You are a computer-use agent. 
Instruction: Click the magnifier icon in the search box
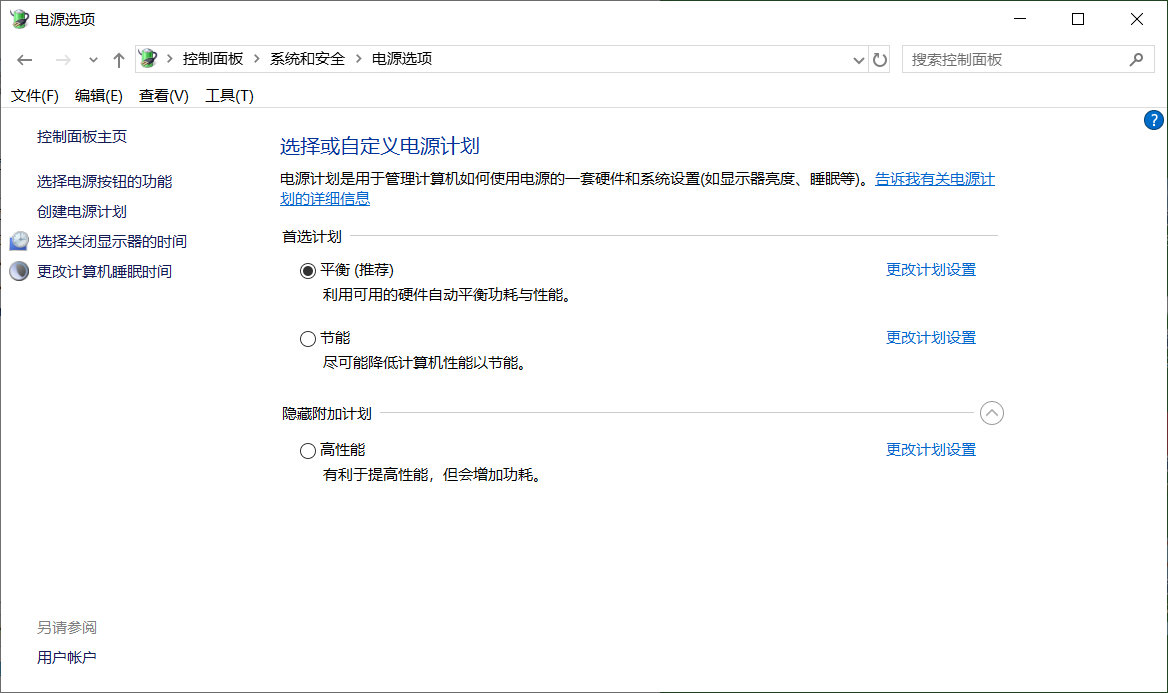coord(1136,59)
